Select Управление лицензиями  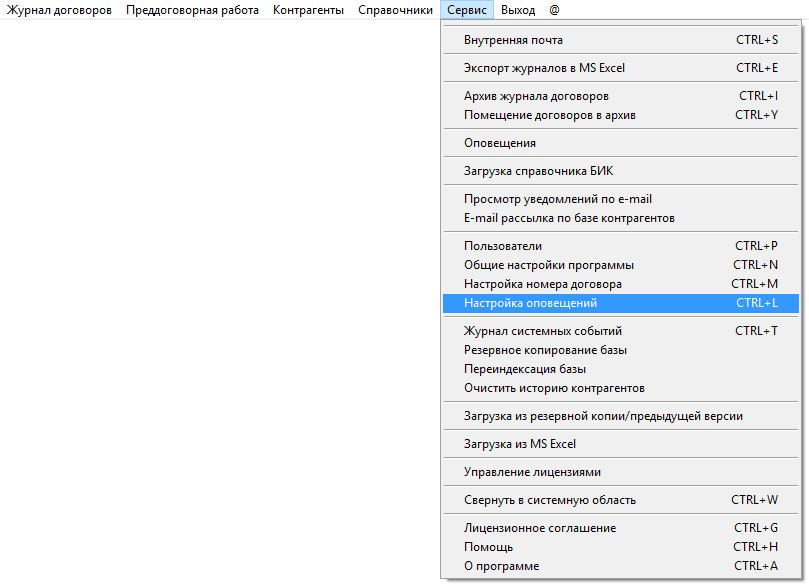(x=532, y=472)
